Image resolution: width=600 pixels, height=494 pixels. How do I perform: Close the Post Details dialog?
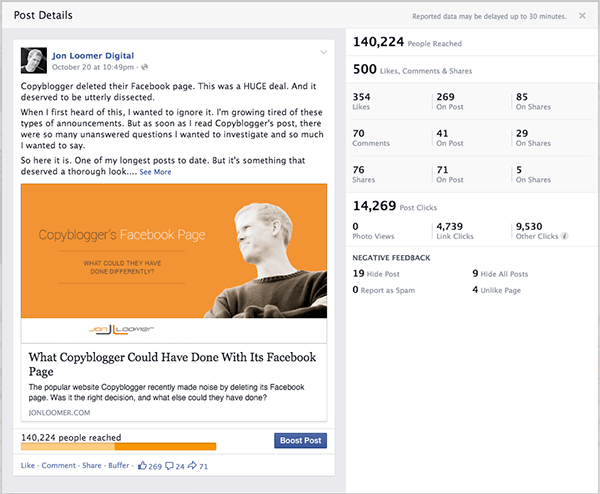point(583,16)
